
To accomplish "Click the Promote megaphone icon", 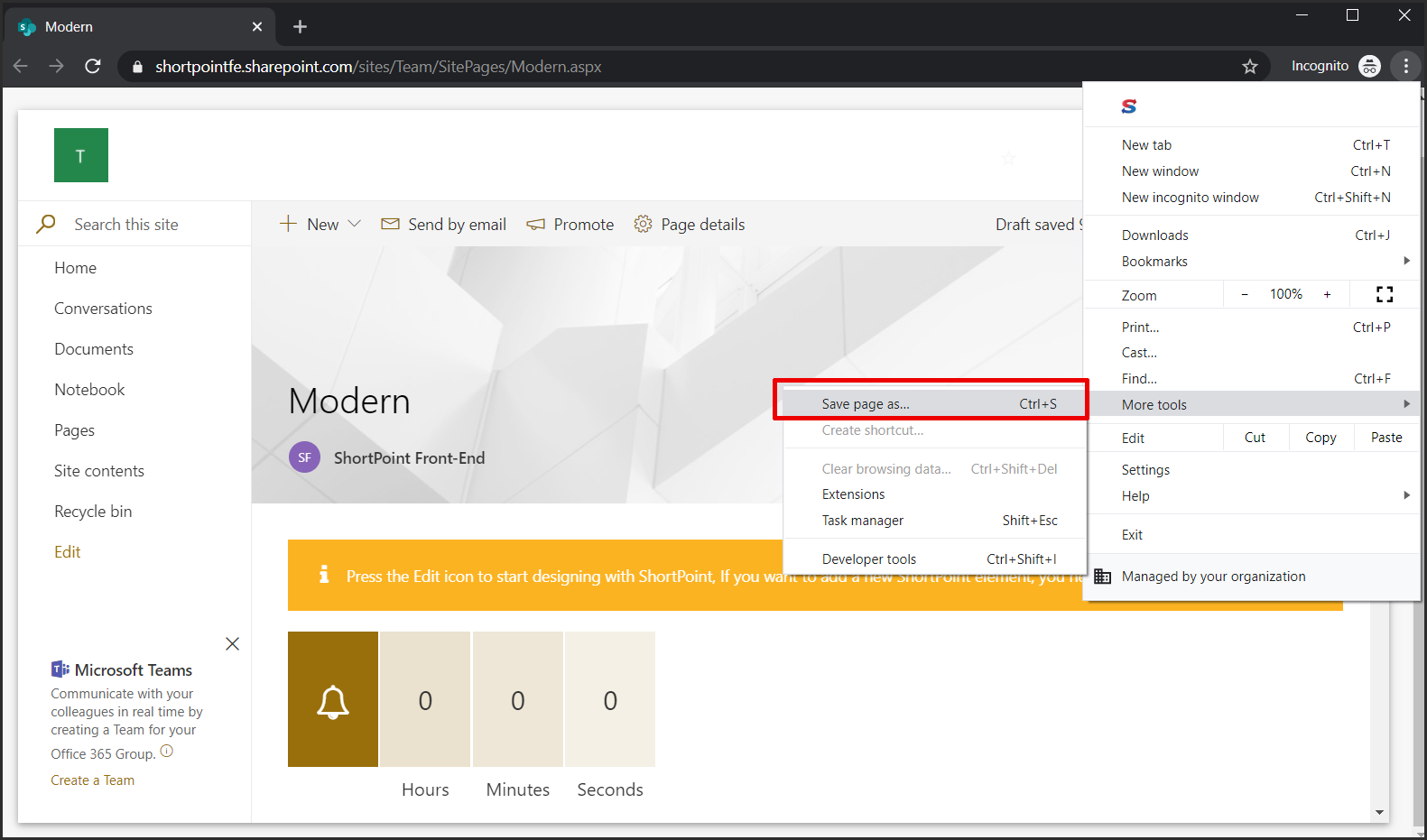I will tap(536, 224).
